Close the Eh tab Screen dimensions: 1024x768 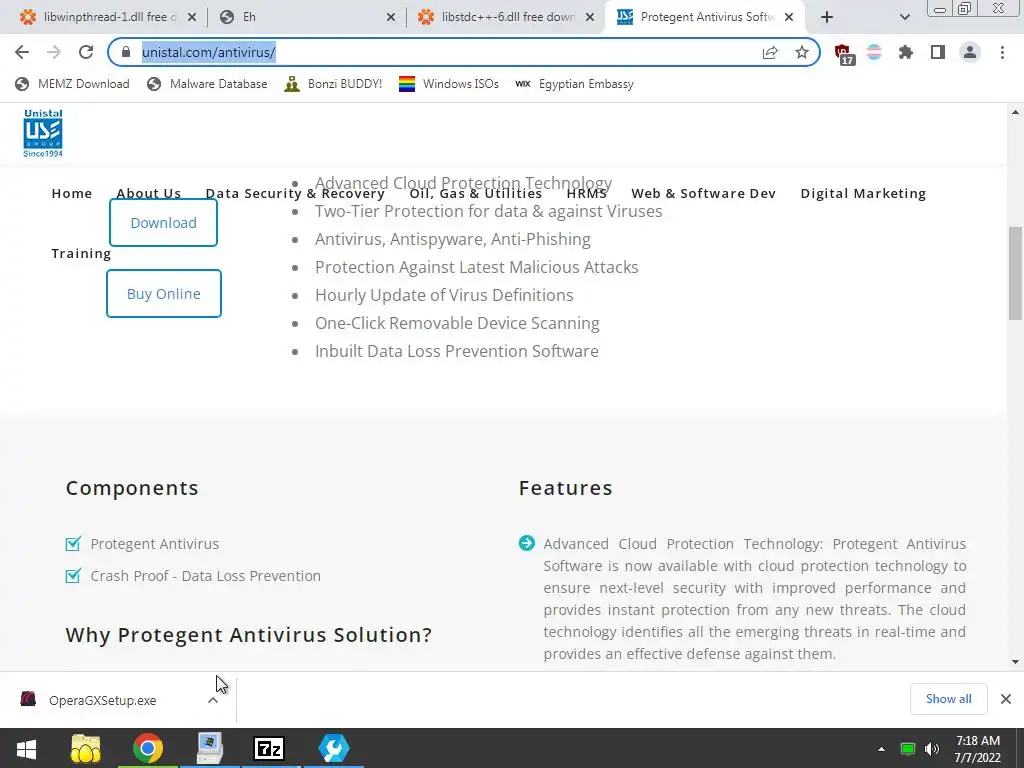[x=391, y=18]
